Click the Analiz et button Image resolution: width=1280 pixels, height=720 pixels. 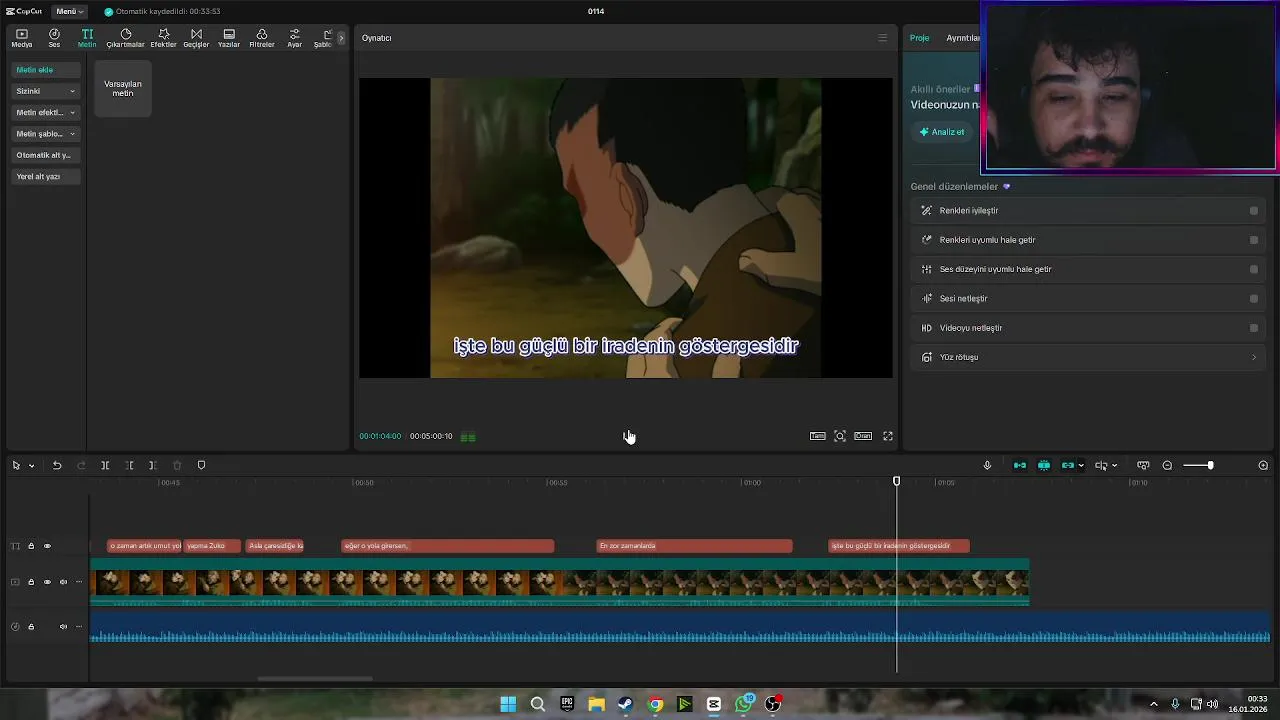(942, 132)
